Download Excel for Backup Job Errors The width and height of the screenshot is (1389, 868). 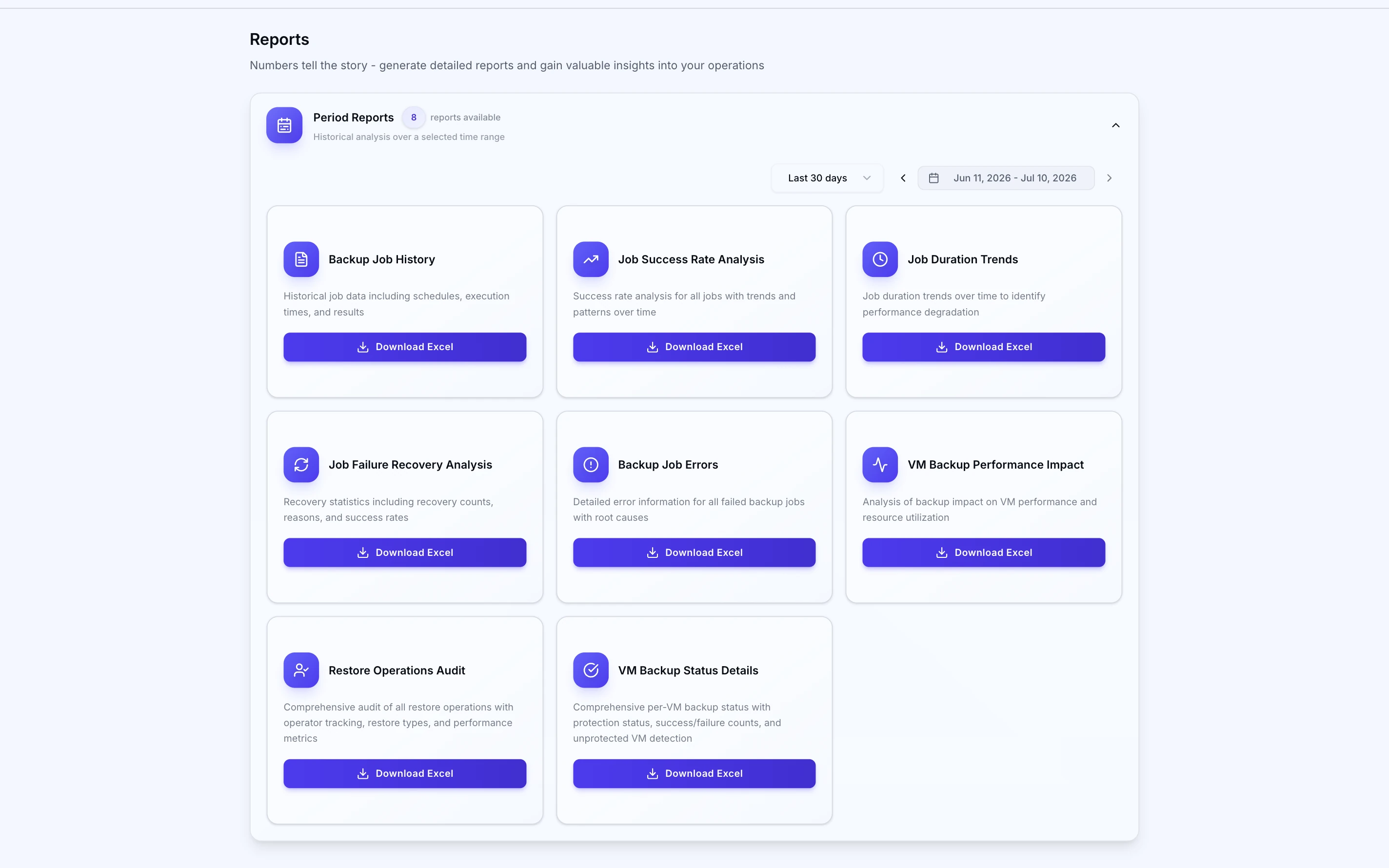694,552
